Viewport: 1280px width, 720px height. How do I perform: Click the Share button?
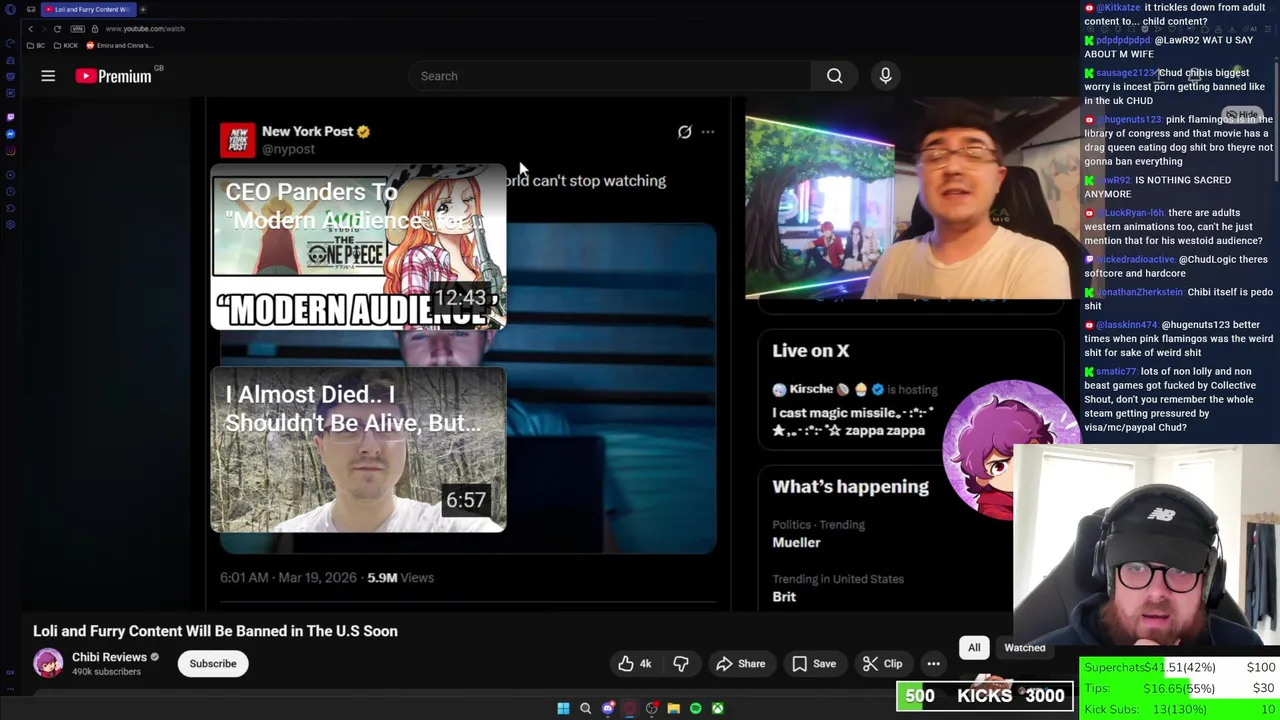click(x=741, y=663)
